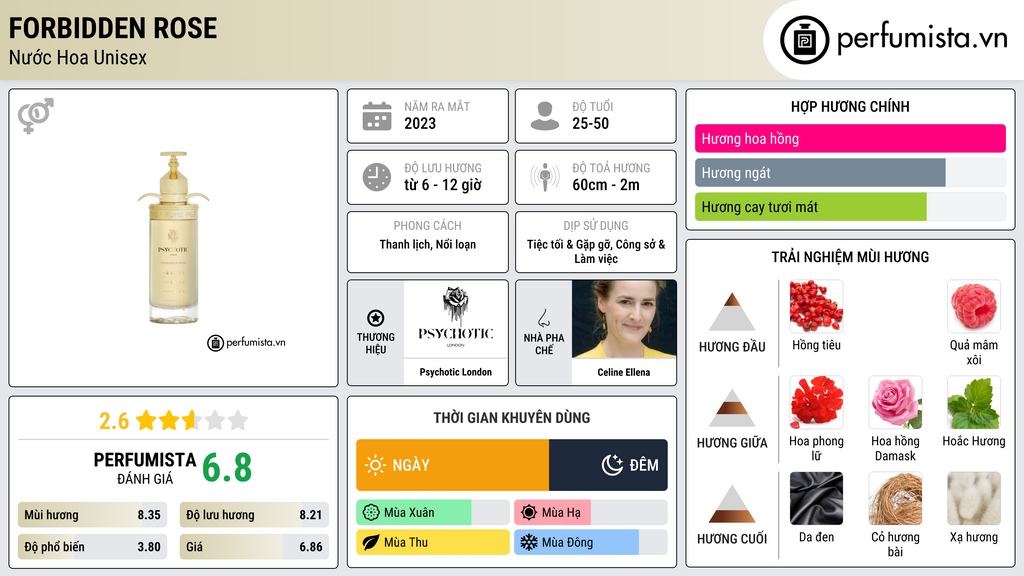Click the Mùa Hạ season bar
This screenshot has width=1024, height=576.
pyautogui.click(x=590, y=513)
